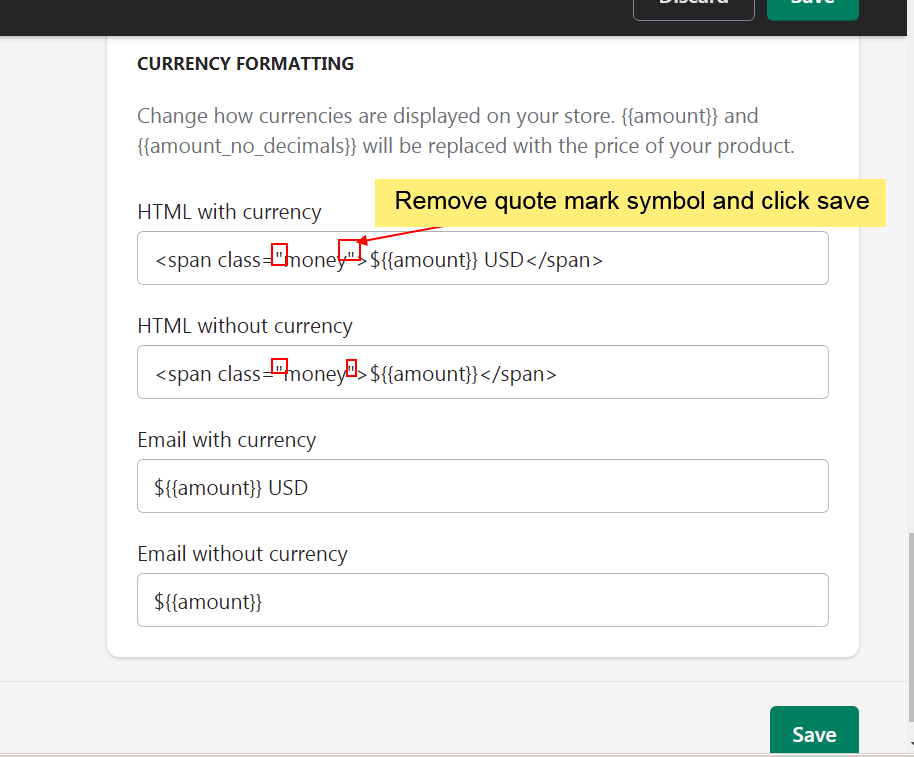Viewport: 914px width, 757px height.
Task: Click opening quote mark in HTML with currency
Action: (x=280, y=254)
